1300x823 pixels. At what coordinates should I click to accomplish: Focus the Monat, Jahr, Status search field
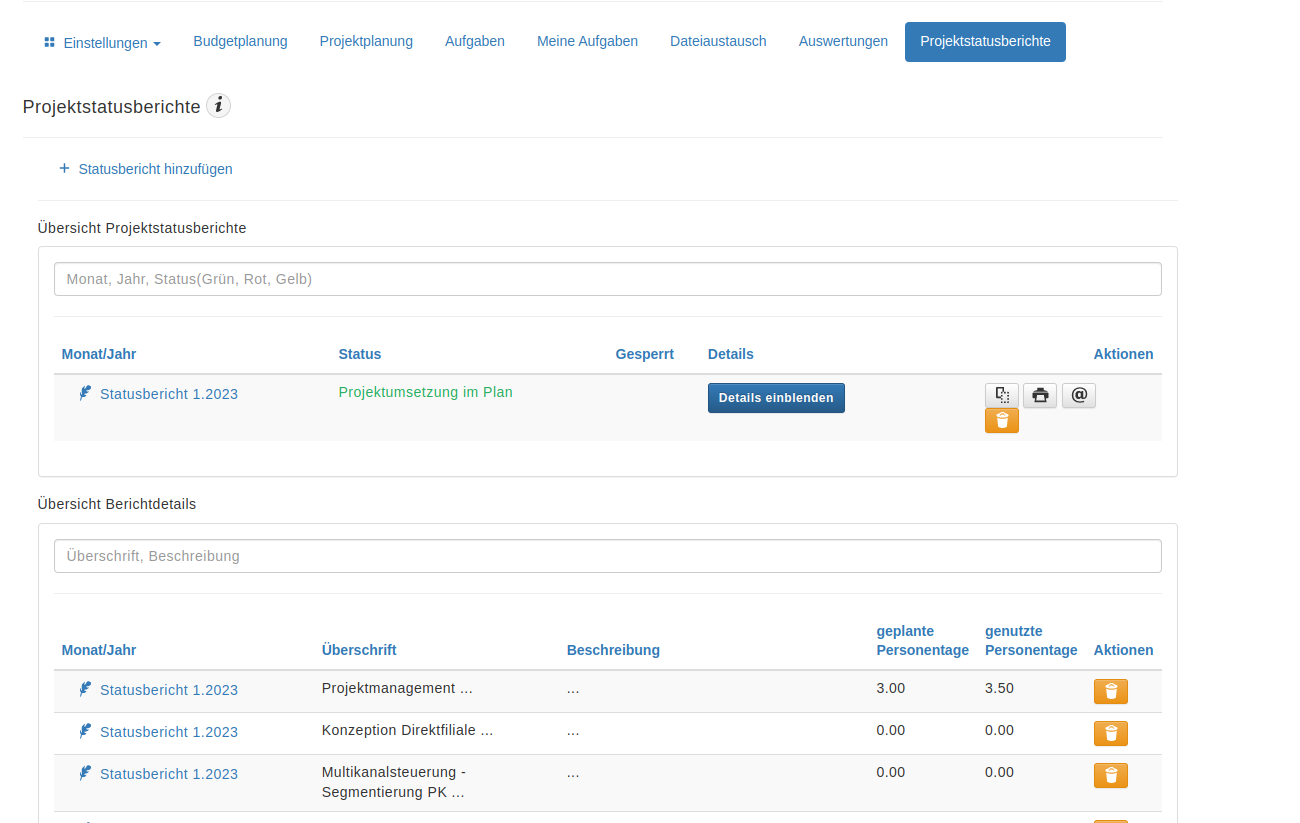coord(608,279)
